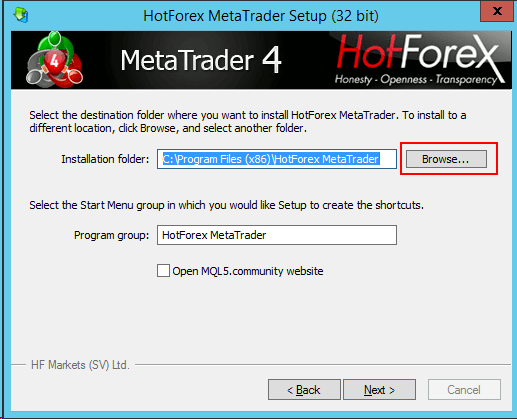Click the Program group label
Screen dimensions: 517x419
(x=111, y=235)
